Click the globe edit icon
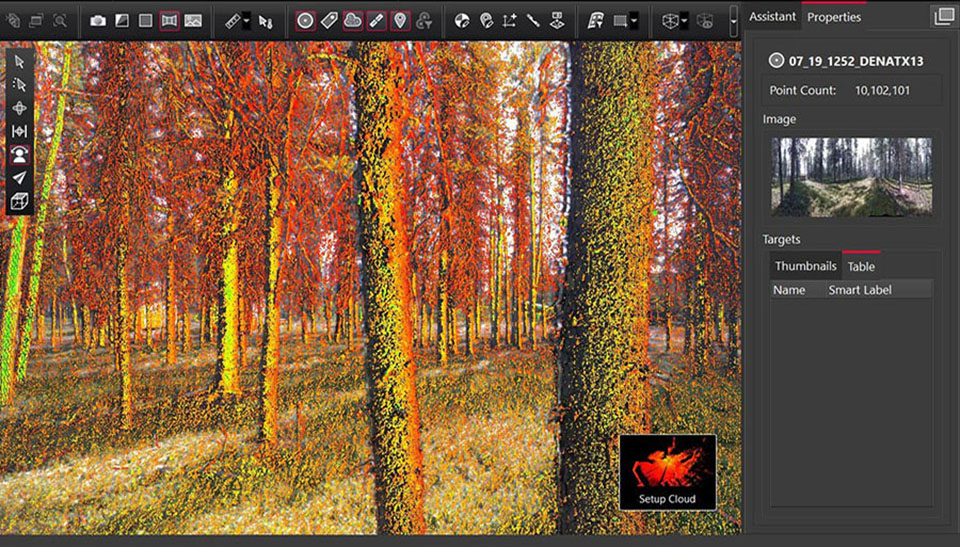 click(x=462, y=21)
